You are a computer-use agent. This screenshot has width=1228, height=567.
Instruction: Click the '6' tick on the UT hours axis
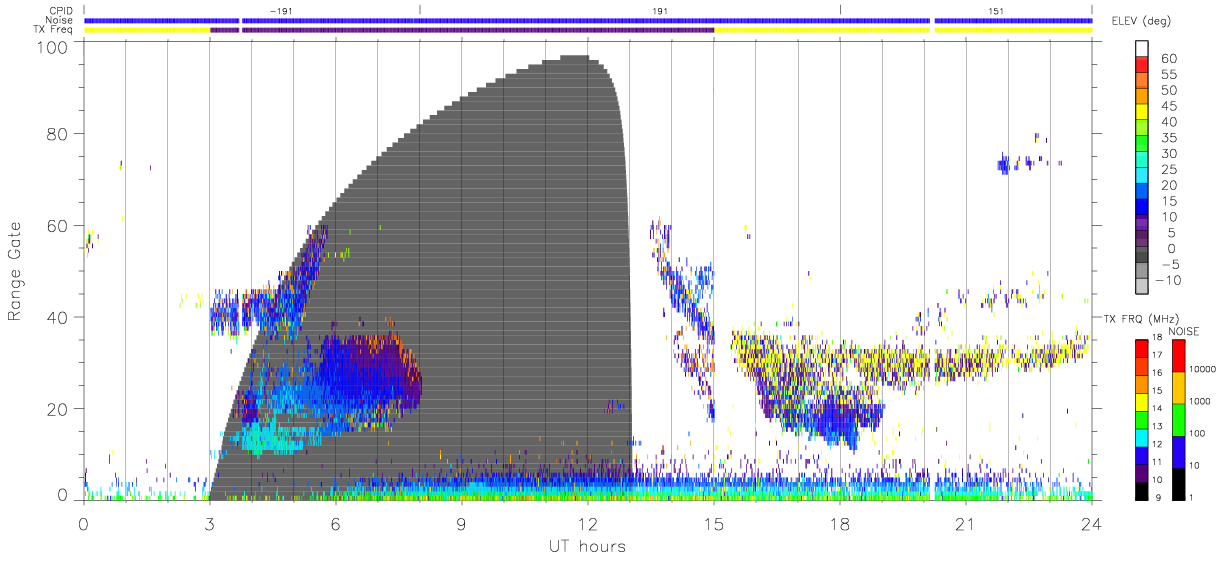click(x=335, y=524)
